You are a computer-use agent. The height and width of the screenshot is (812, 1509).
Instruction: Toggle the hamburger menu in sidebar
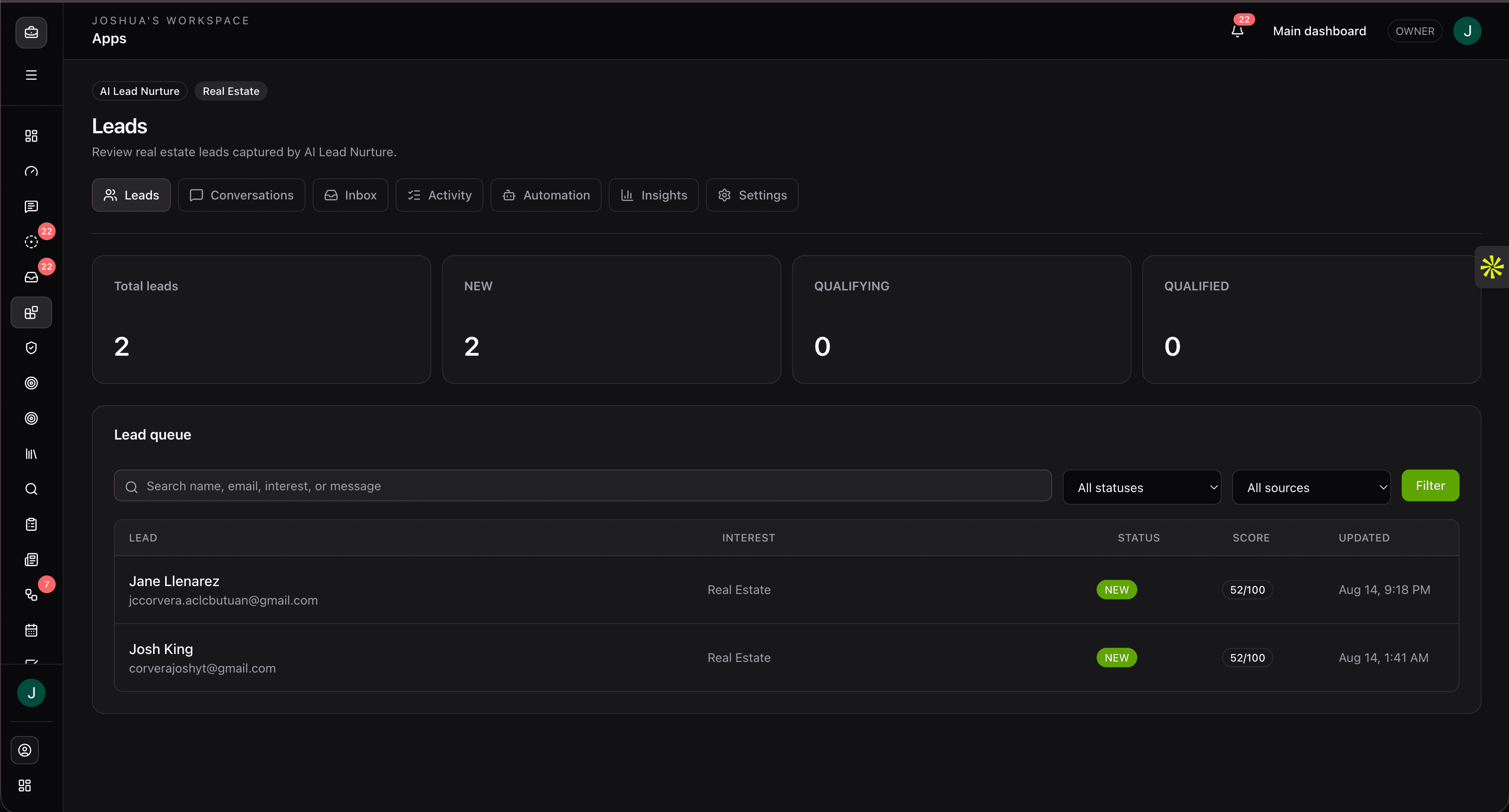(31, 75)
